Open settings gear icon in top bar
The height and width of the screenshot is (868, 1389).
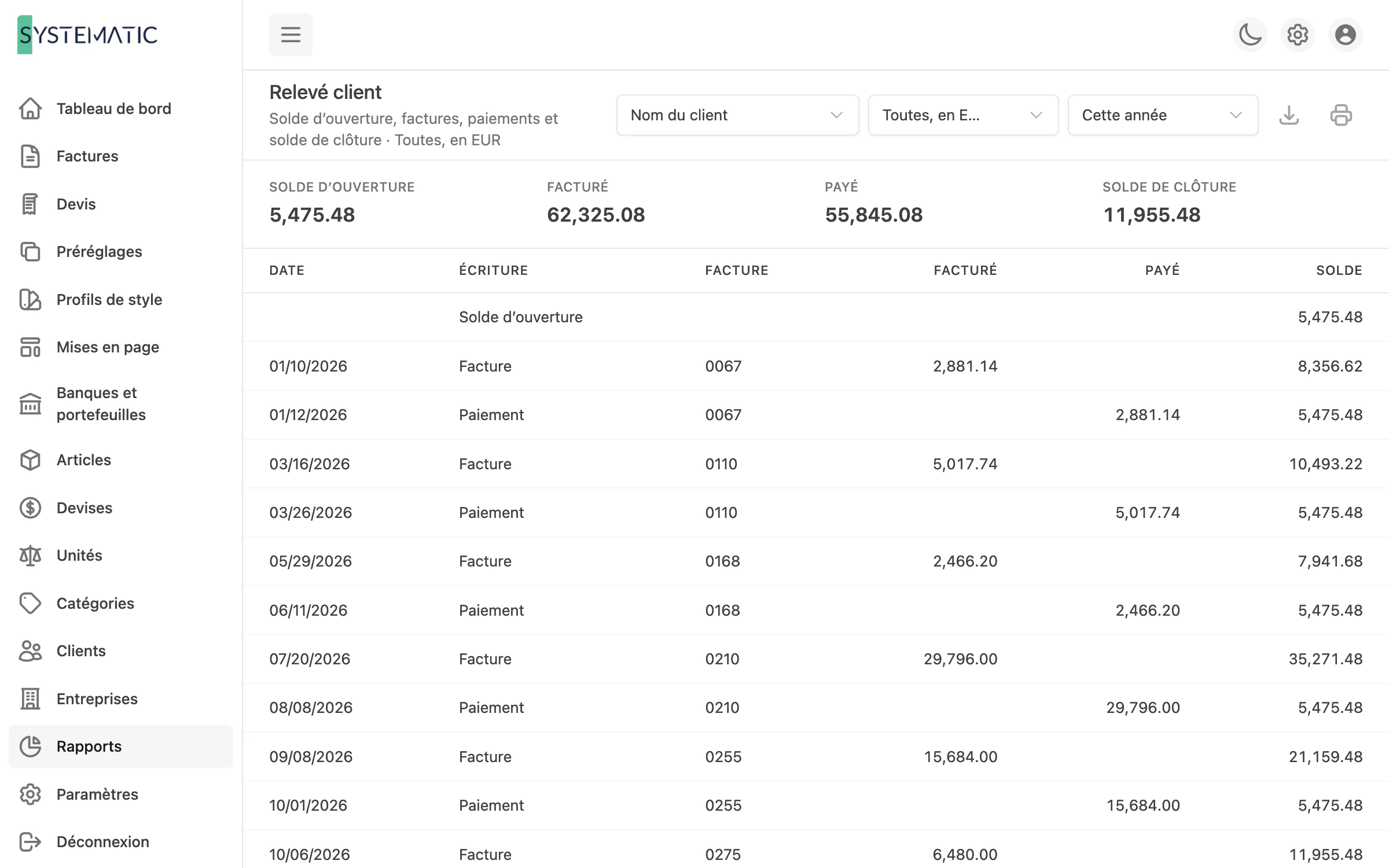pyautogui.click(x=1298, y=35)
